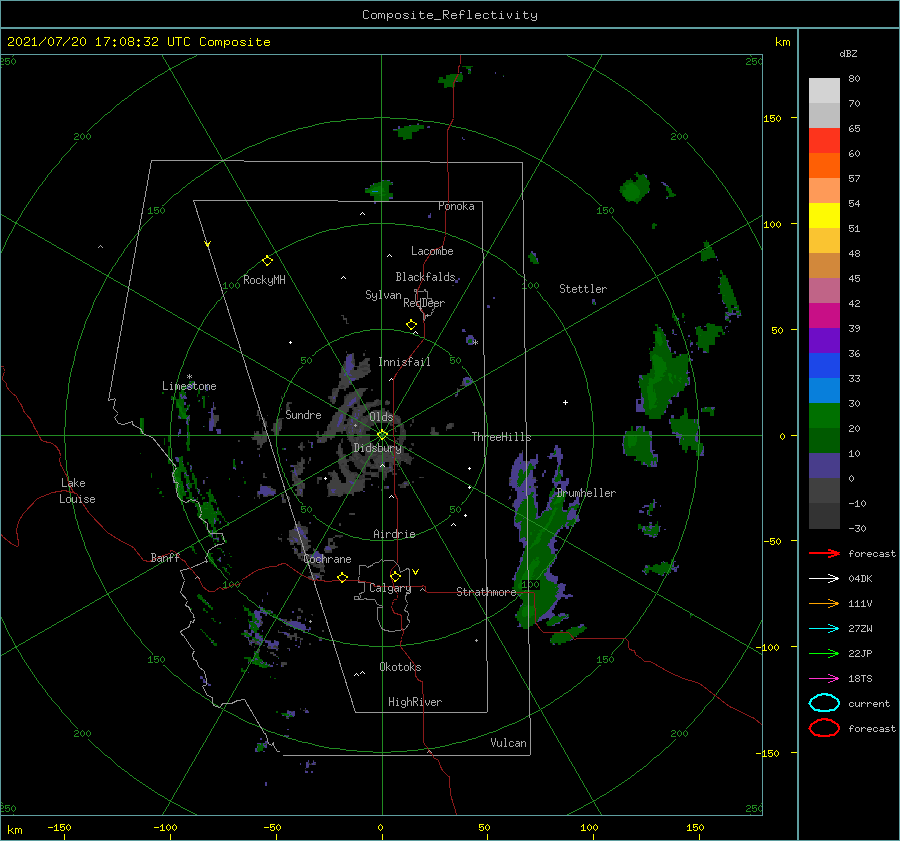This screenshot has width=900, height=841.
Task: Select the Red Deer label on map
Action: [x=424, y=303]
